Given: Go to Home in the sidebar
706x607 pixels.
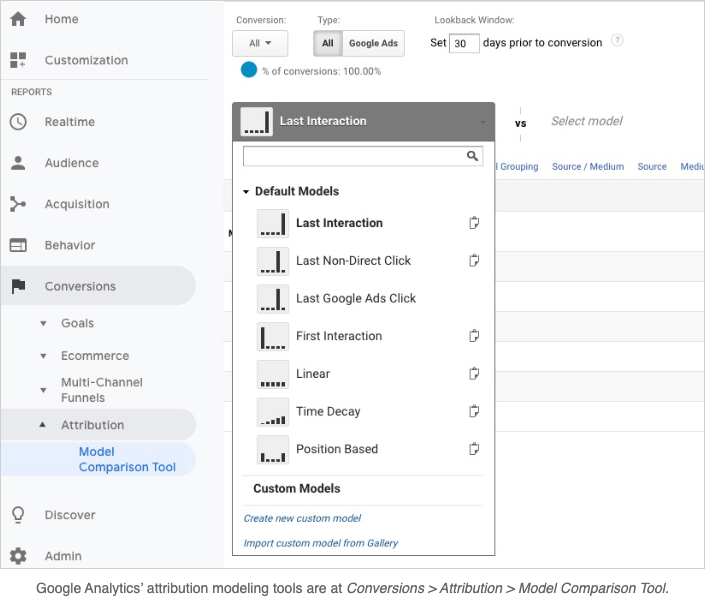Looking at the screenshot, I should [62, 19].
